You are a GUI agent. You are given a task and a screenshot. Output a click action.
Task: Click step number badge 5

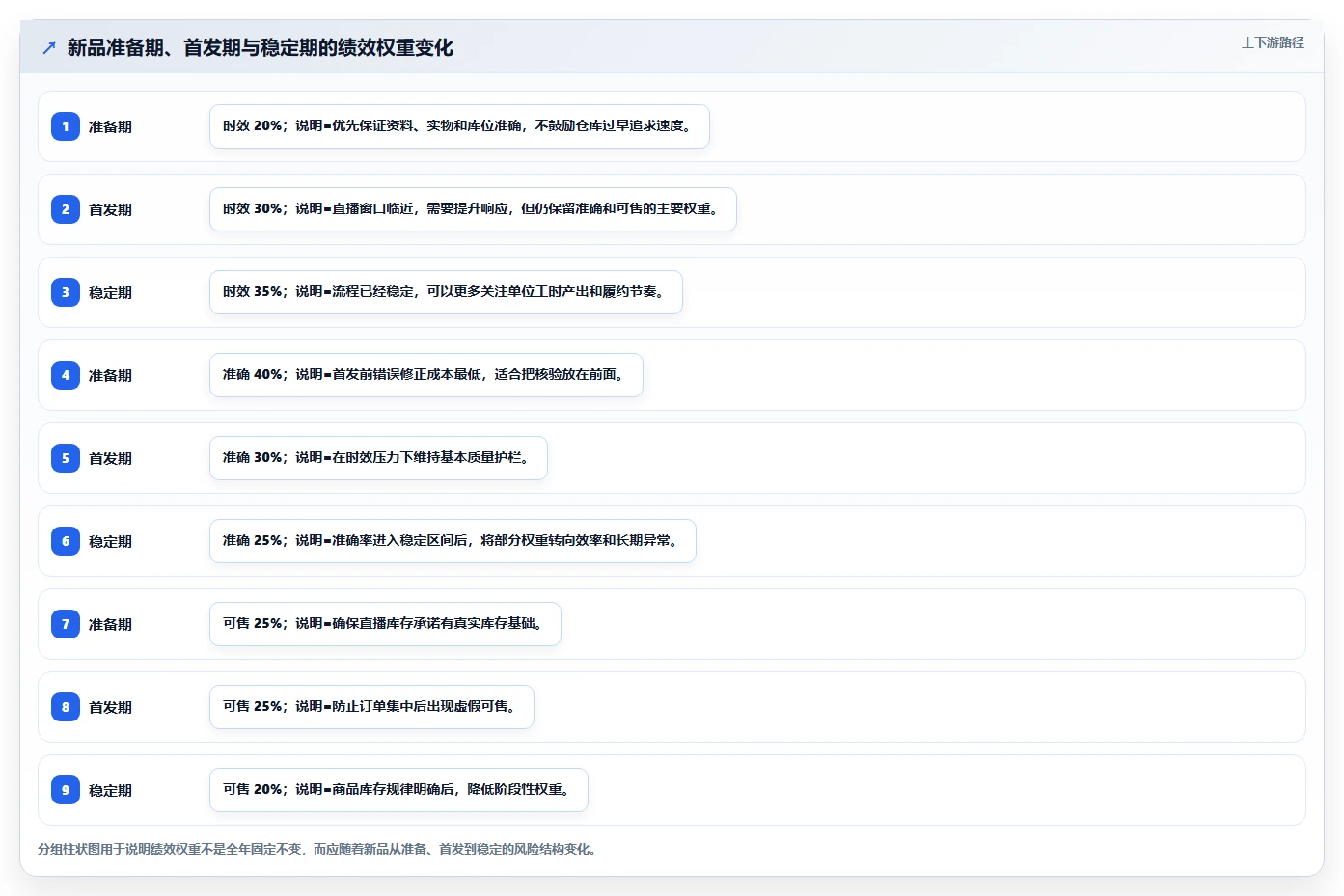click(x=66, y=458)
